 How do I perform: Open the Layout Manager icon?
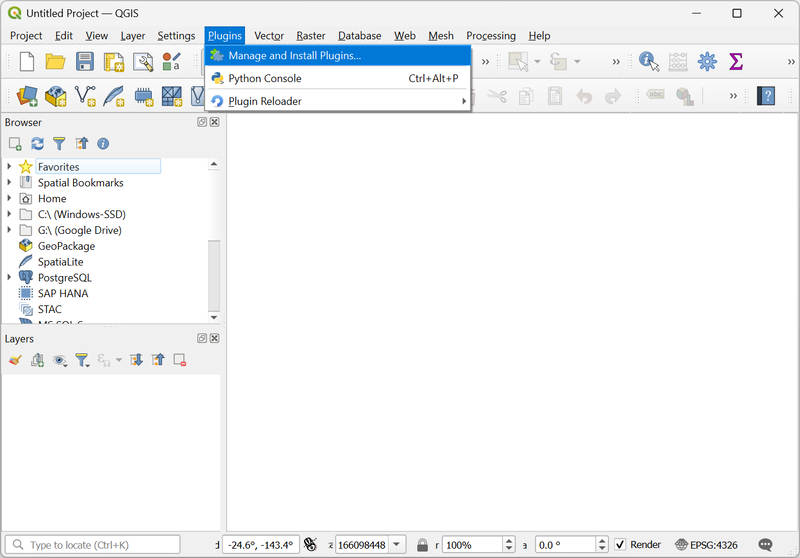coord(143,62)
